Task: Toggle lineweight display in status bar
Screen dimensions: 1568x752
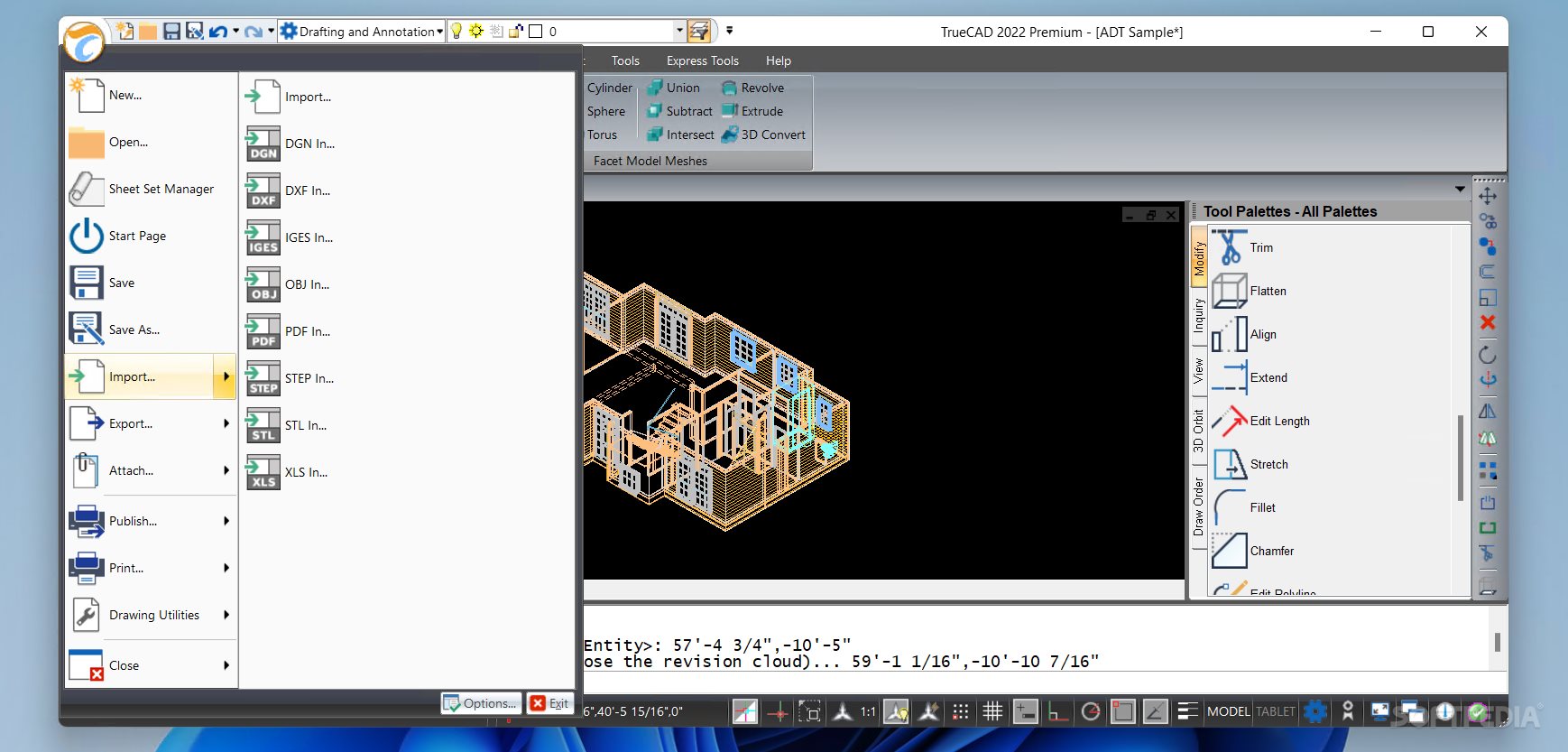Action: (1187, 711)
